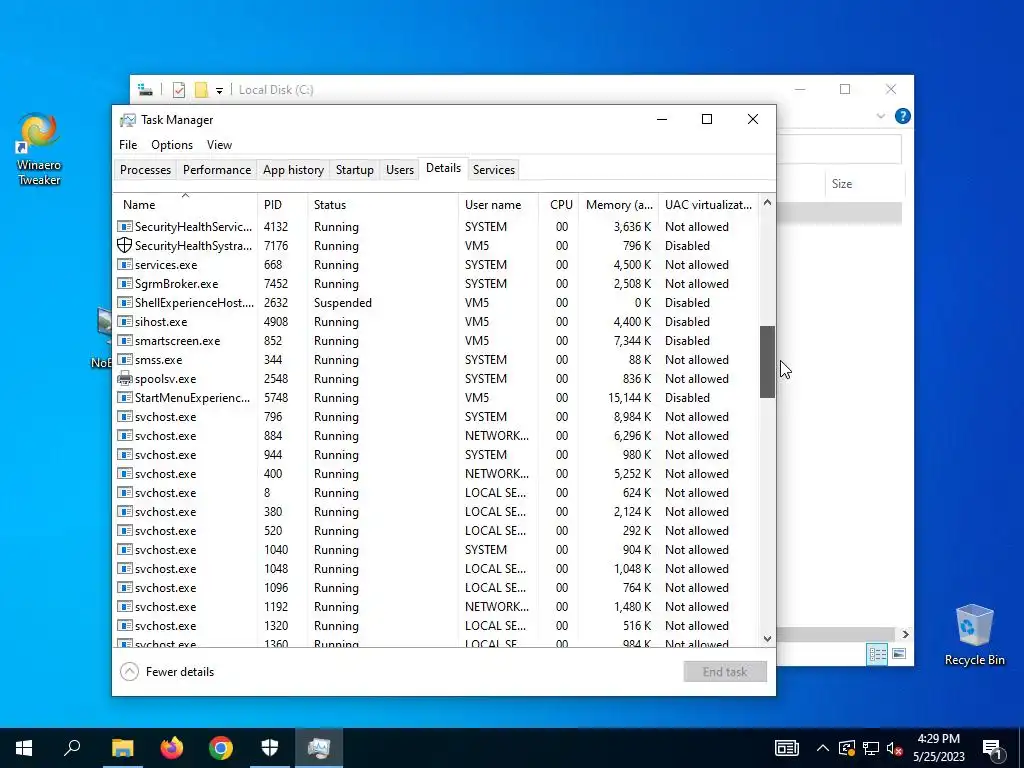Image resolution: width=1024 pixels, height=768 pixels.
Task: Click the vertical scrollbar thumb in Details
Action: tap(767, 362)
